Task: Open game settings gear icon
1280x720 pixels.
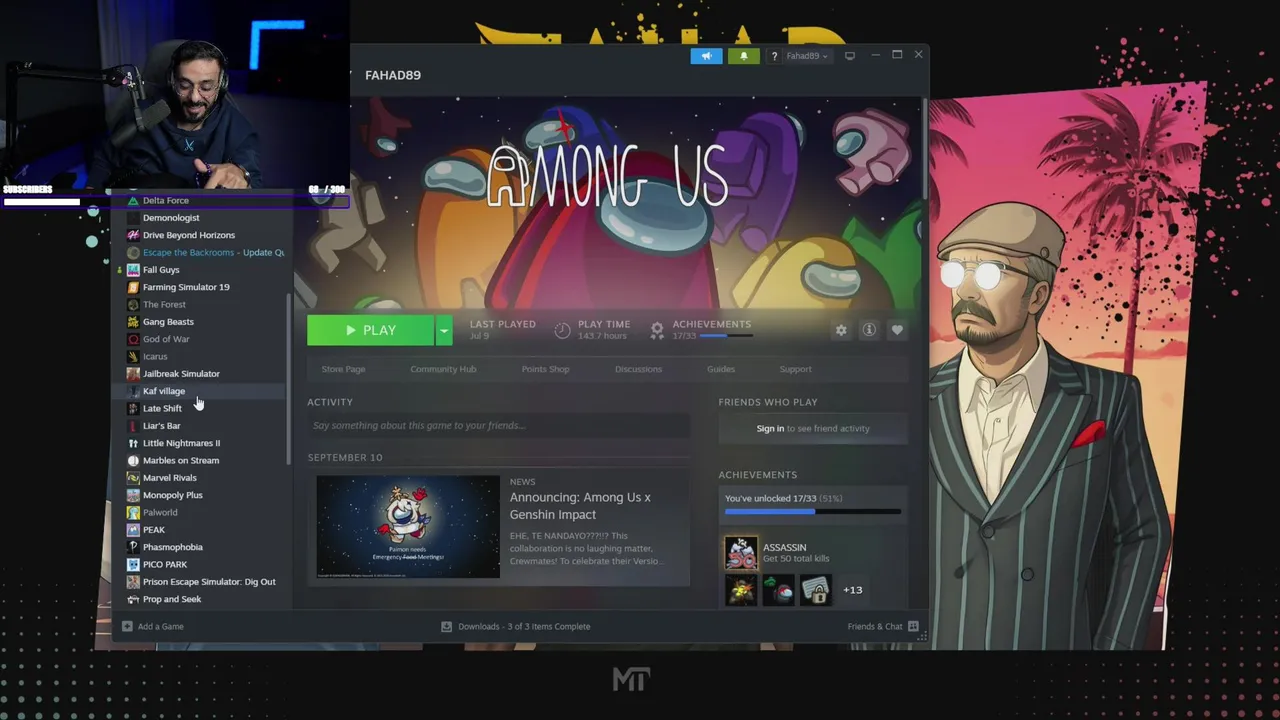Action: point(841,330)
